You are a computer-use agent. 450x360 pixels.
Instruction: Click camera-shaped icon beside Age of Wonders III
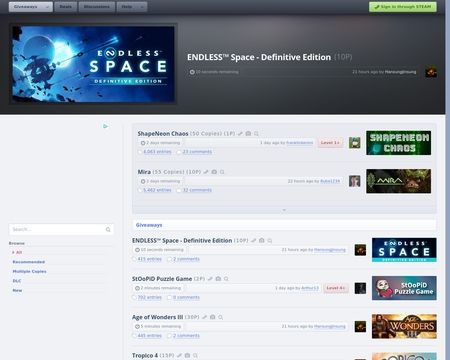coord(213,317)
